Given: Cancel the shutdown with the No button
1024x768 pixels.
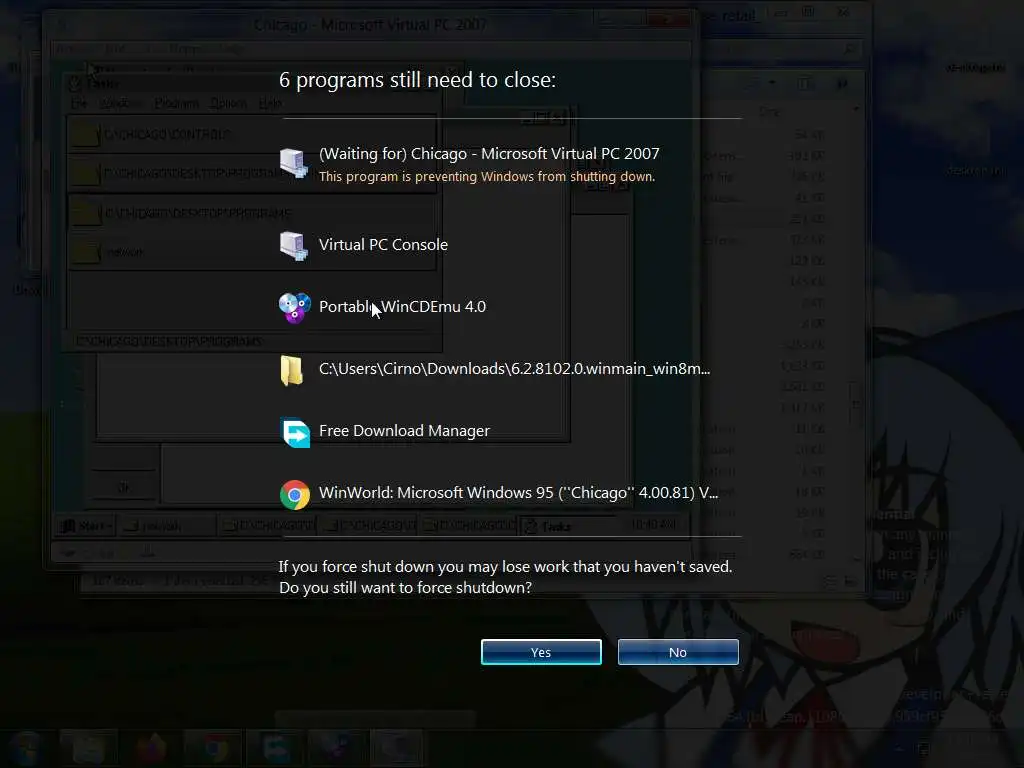Looking at the screenshot, I should point(678,652).
